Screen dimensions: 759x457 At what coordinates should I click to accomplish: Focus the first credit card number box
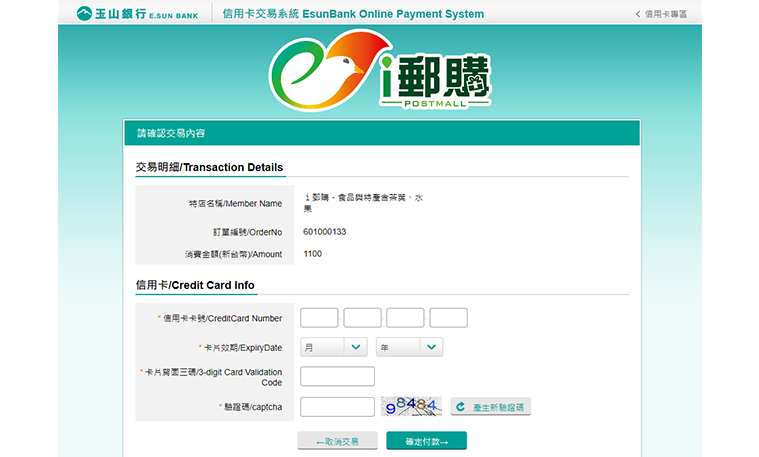tap(319, 318)
